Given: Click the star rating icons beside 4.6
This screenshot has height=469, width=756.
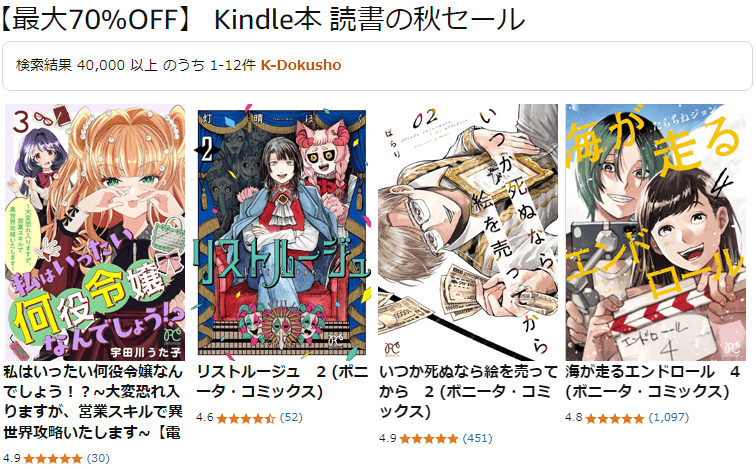Looking at the screenshot, I should 246,418.
